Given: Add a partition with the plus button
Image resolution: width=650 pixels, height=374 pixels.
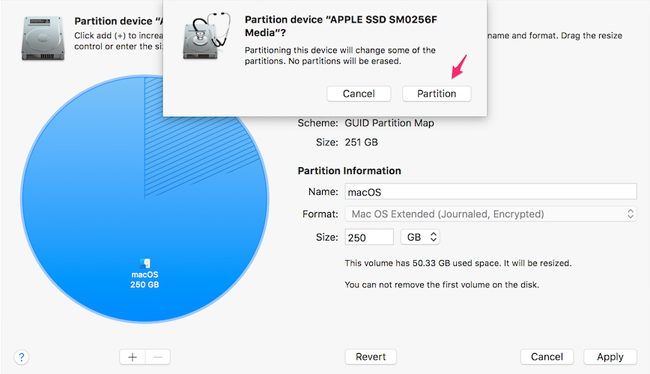Looking at the screenshot, I should coord(132,357).
